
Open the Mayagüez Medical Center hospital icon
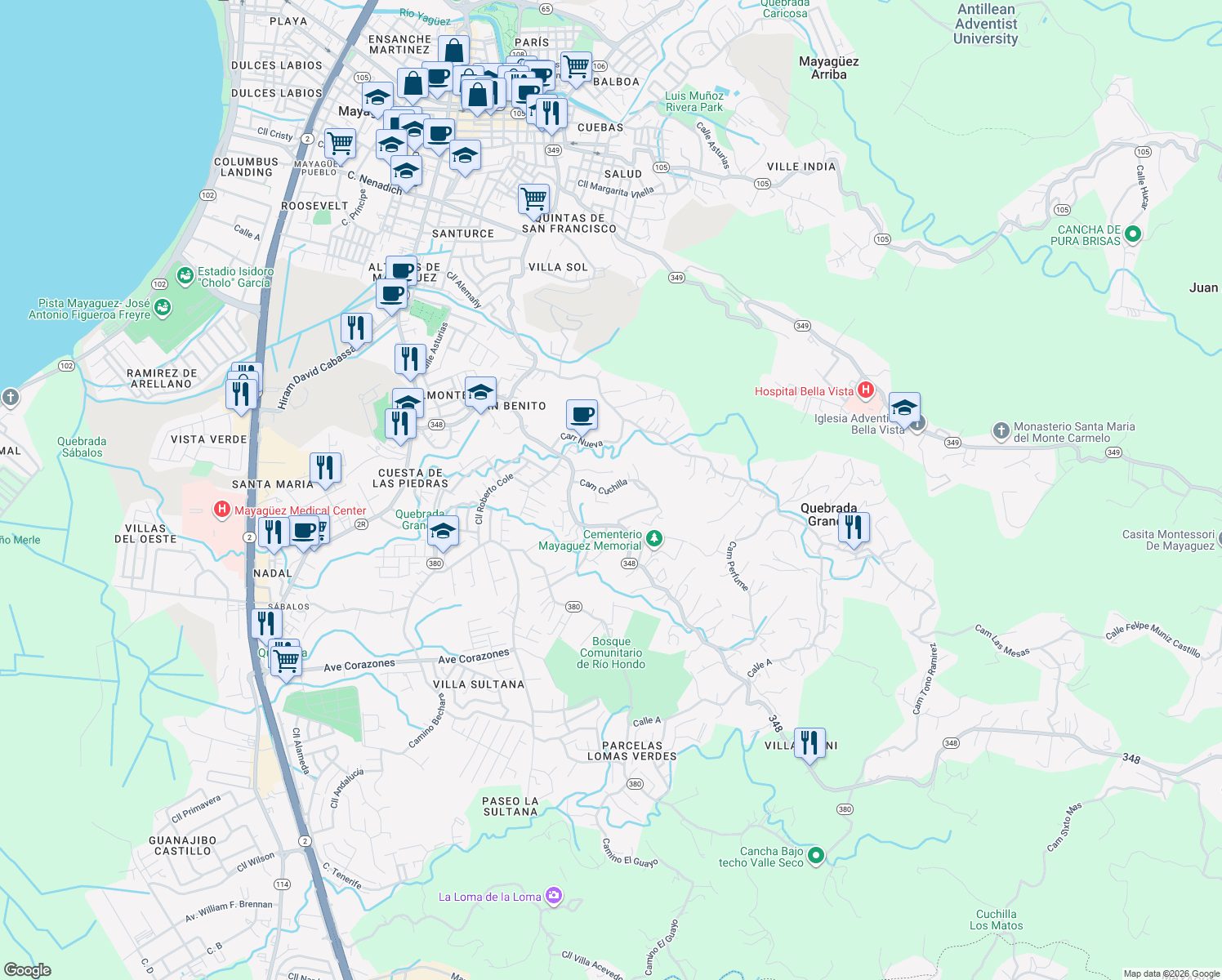[x=221, y=510]
